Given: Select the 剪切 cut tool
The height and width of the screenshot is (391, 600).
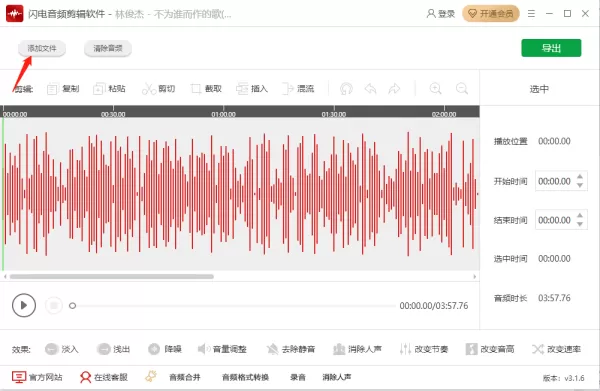Looking at the screenshot, I should pyautogui.click(x=158, y=89).
